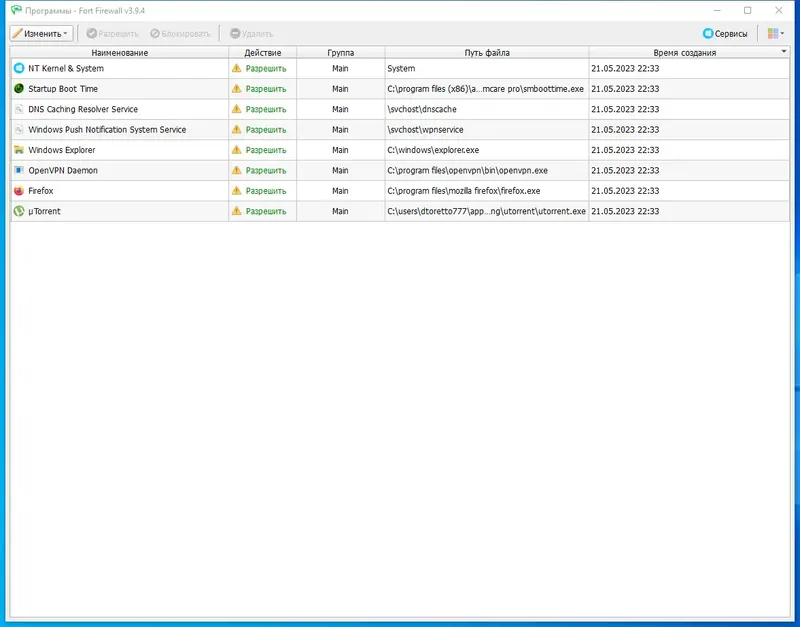Select the Firefox name
Screen dimensions: 800x627
[41, 191]
